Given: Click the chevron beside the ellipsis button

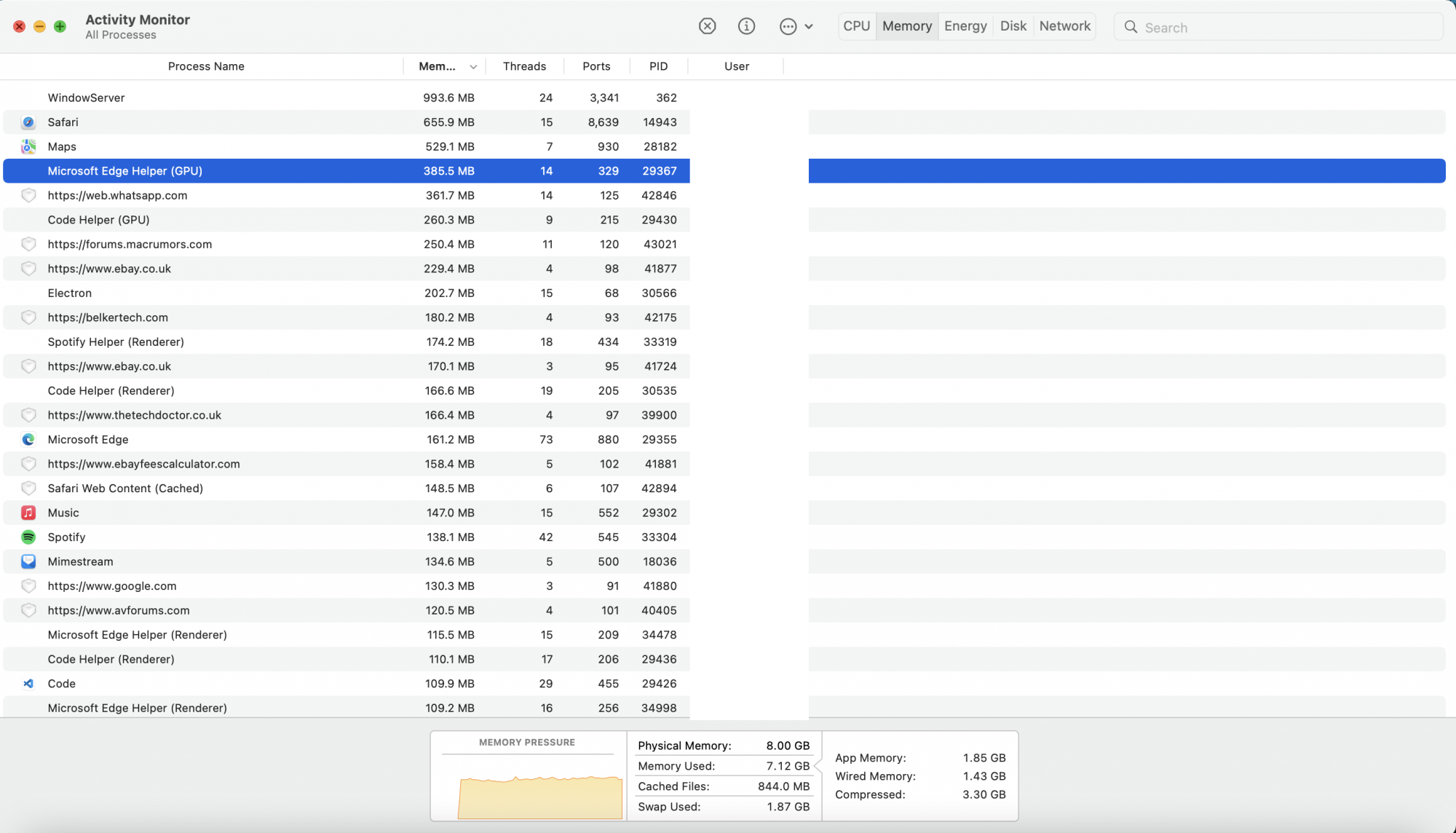Looking at the screenshot, I should [x=809, y=27].
